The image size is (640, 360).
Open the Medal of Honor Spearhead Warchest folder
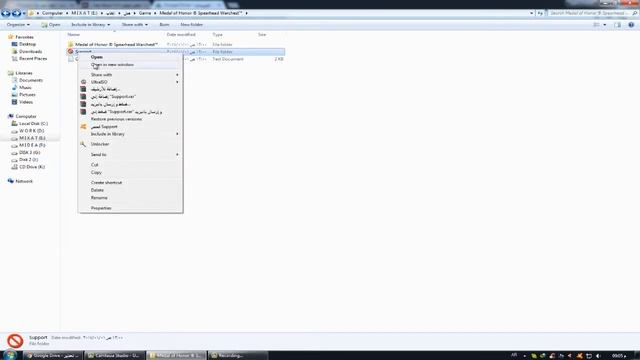[x=116, y=44]
